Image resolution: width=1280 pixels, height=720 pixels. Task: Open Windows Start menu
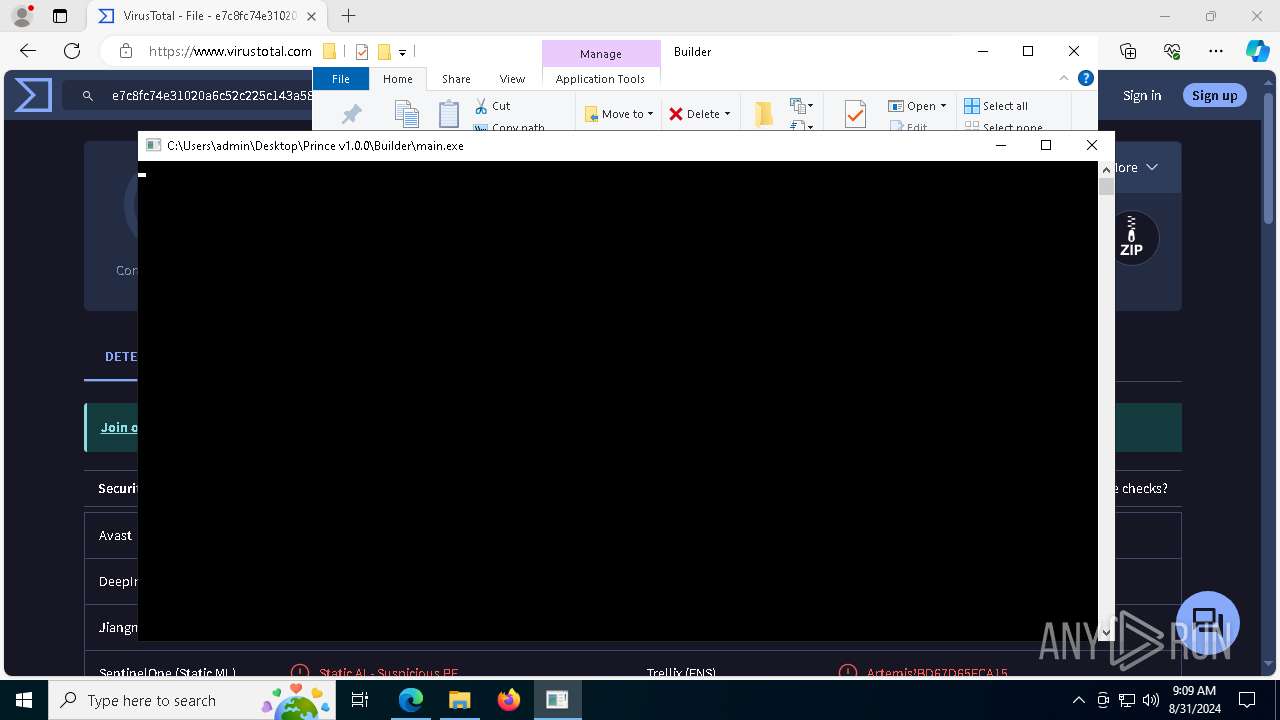click(23, 700)
